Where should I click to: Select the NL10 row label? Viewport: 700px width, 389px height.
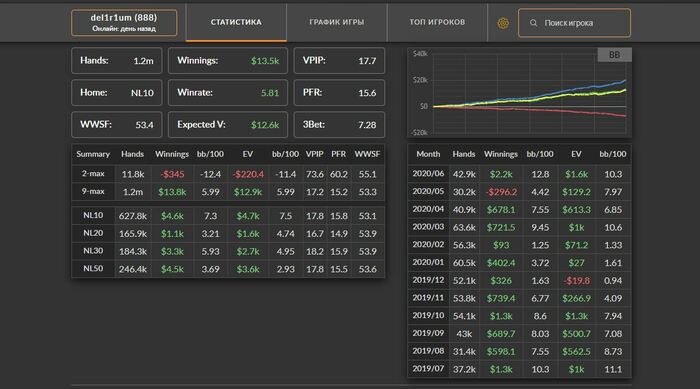coord(93,216)
